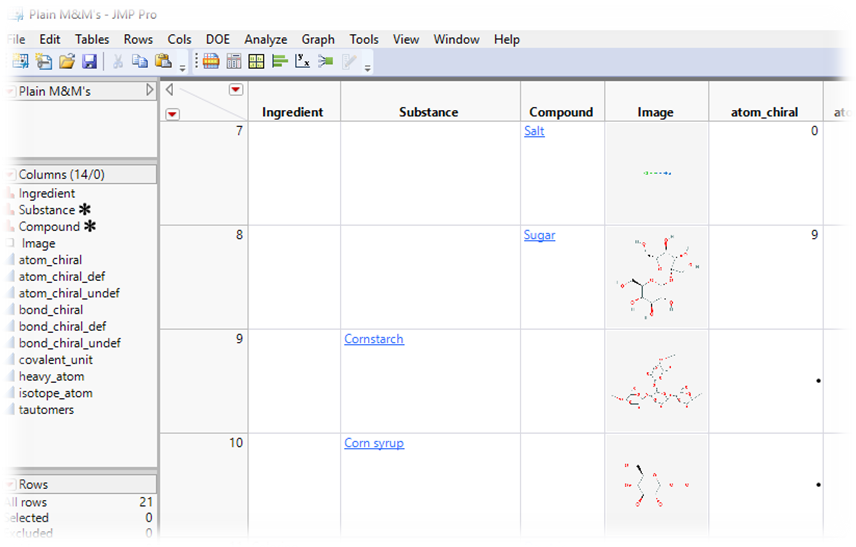Viewport: 856px width, 547px height.
Task: Select the Substance column header
Action: pyautogui.click(x=430, y=102)
